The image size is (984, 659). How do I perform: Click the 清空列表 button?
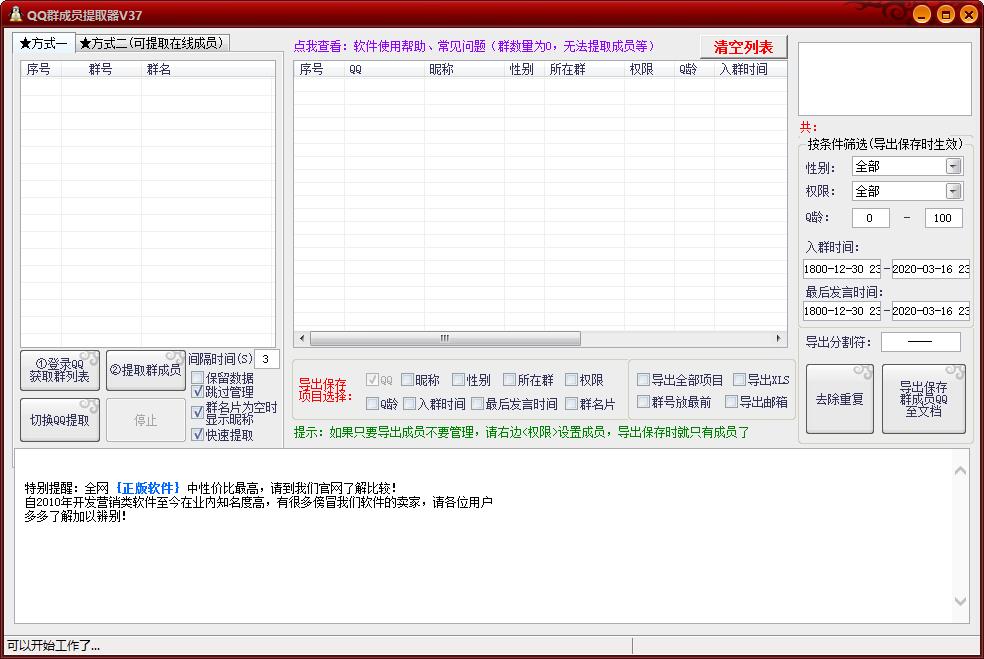click(x=744, y=47)
